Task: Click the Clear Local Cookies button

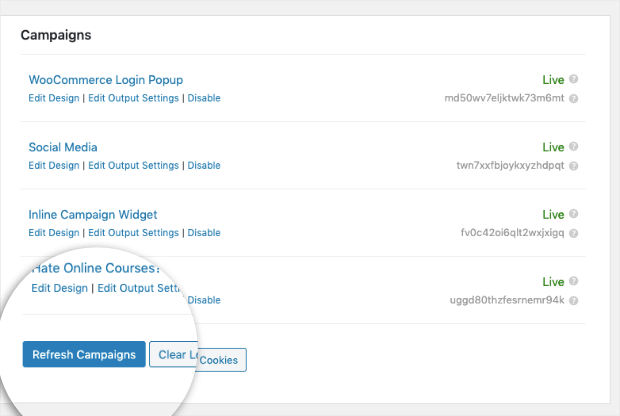Action: point(198,357)
